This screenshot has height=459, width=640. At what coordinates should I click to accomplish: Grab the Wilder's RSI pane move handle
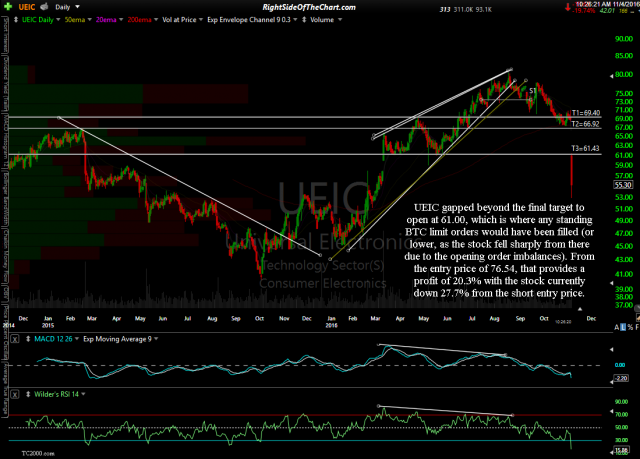pyautogui.click(x=28, y=394)
